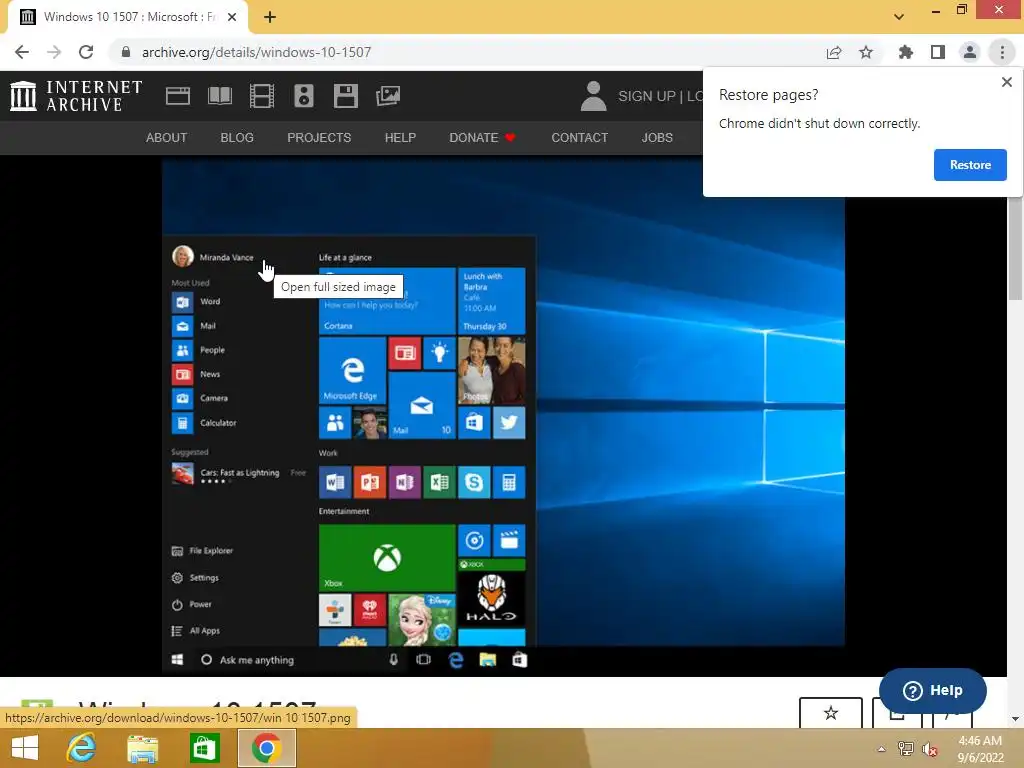This screenshot has width=1024, height=768.
Task: Open the Store app on the taskbar
Action: [204, 748]
